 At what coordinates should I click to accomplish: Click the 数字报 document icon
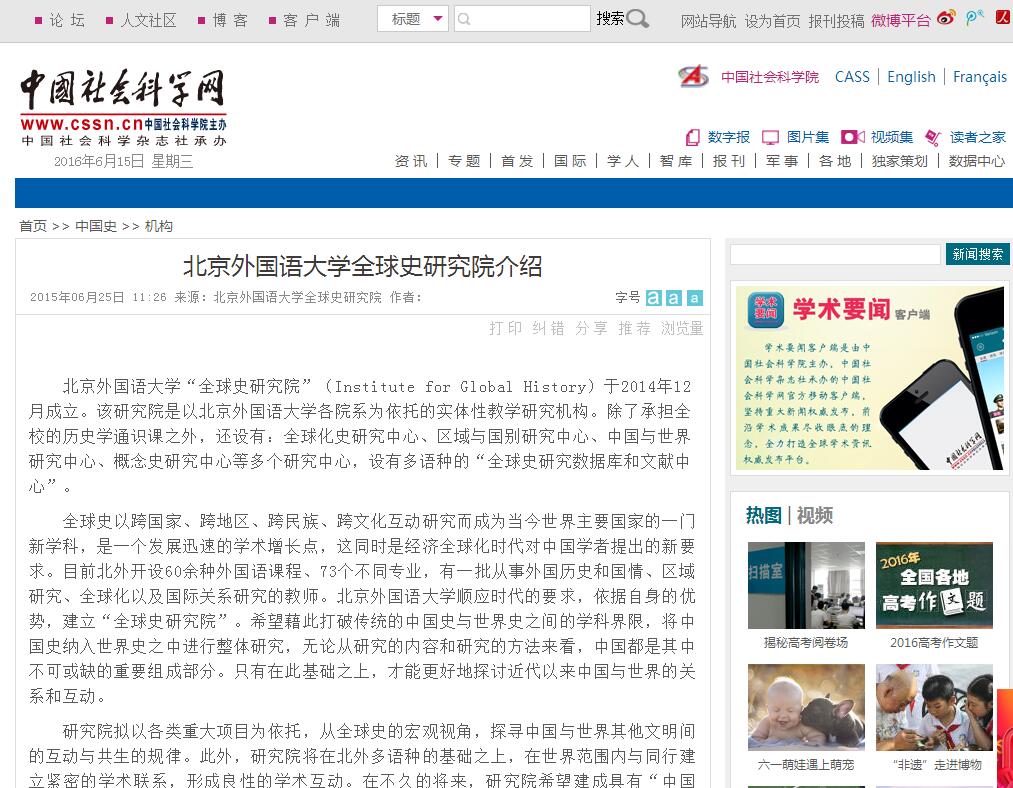693,138
